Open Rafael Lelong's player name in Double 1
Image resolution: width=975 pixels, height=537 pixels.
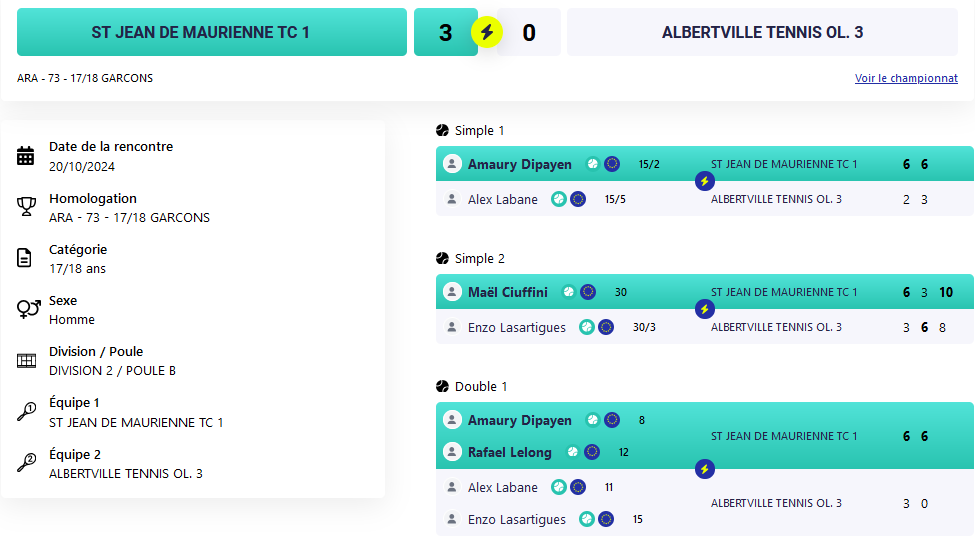pyautogui.click(x=509, y=452)
